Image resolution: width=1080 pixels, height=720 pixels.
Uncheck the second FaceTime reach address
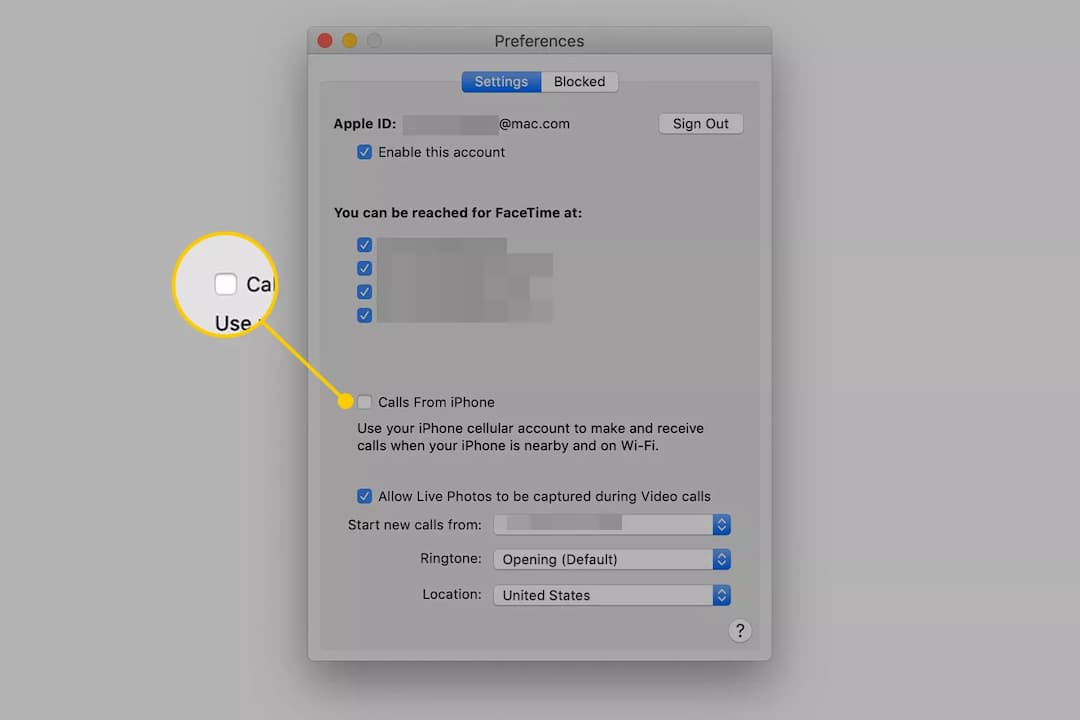tap(364, 268)
